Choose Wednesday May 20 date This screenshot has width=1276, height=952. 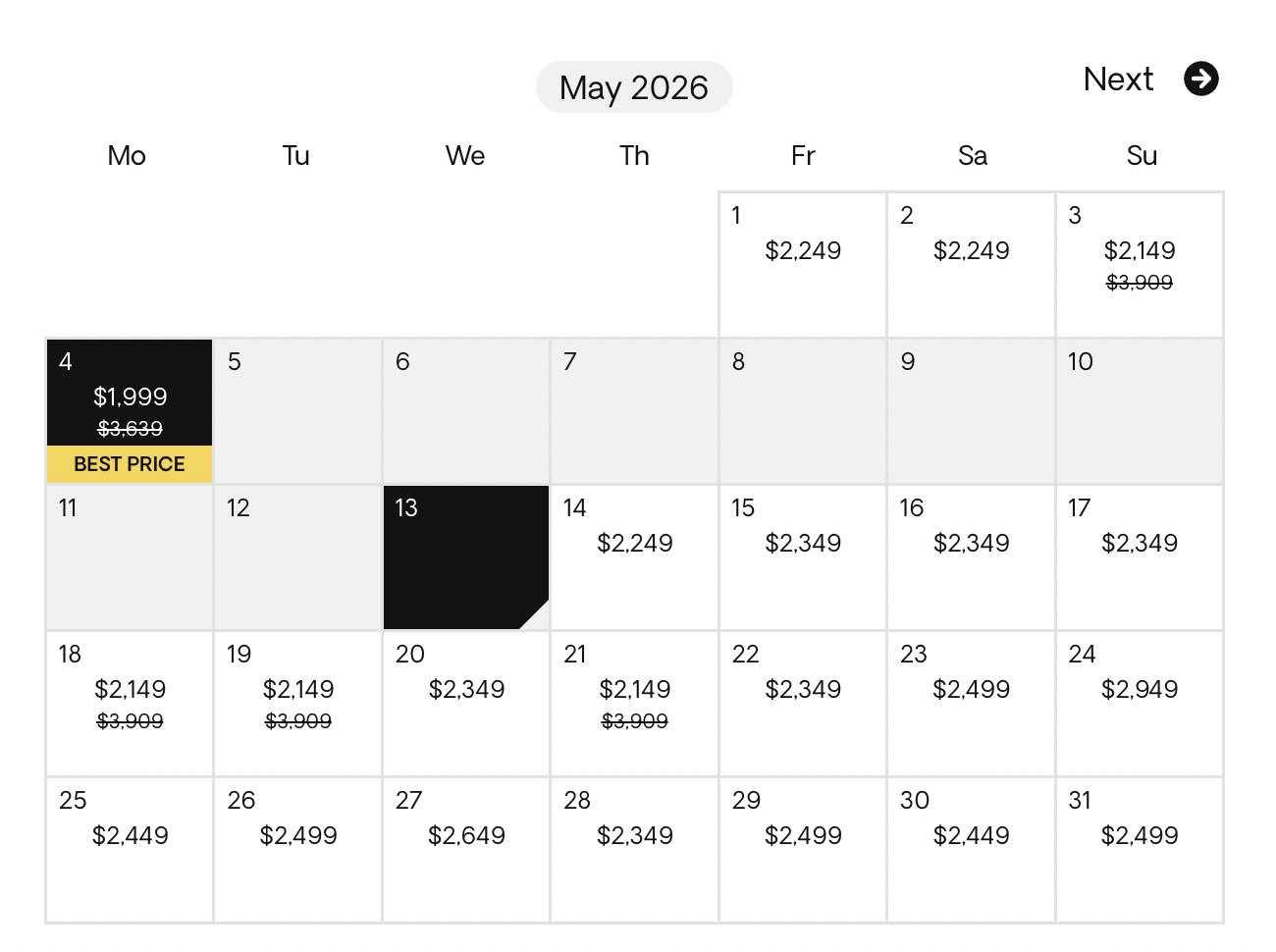pyautogui.click(x=466, y=704)
